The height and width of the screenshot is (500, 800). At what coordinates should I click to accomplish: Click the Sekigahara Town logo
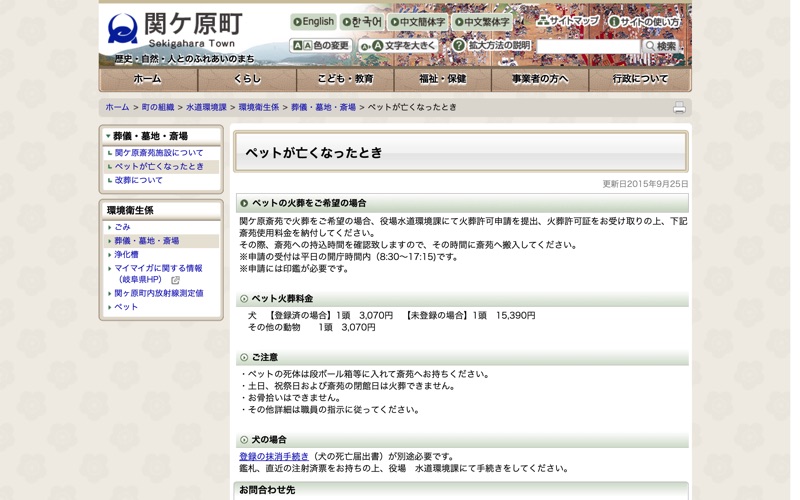coord(175,31)
